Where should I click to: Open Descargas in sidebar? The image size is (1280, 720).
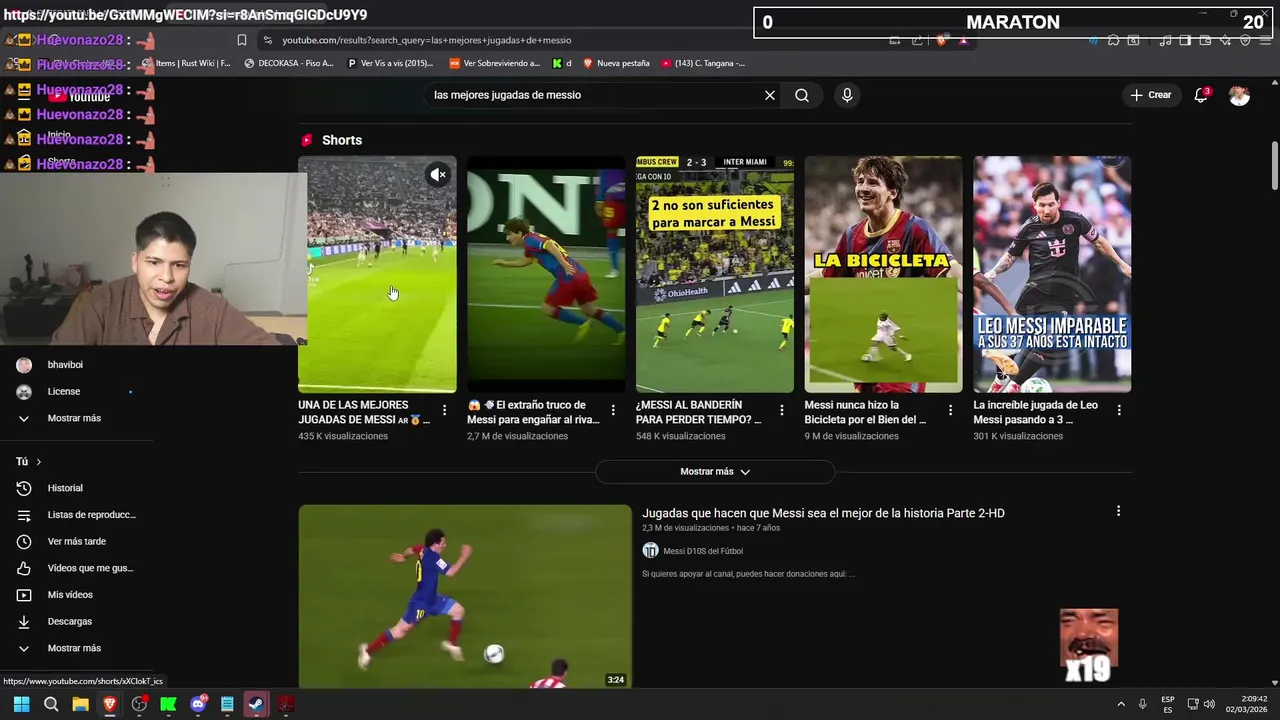[70, 621]
